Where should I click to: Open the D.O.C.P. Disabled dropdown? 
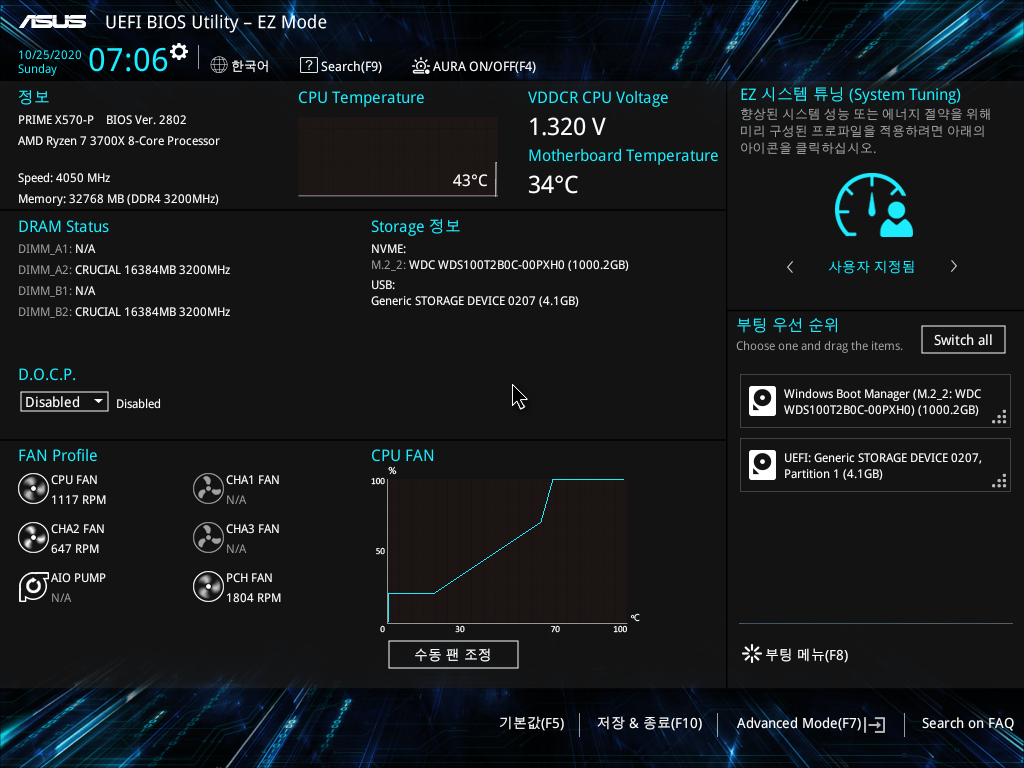(64, 402)
